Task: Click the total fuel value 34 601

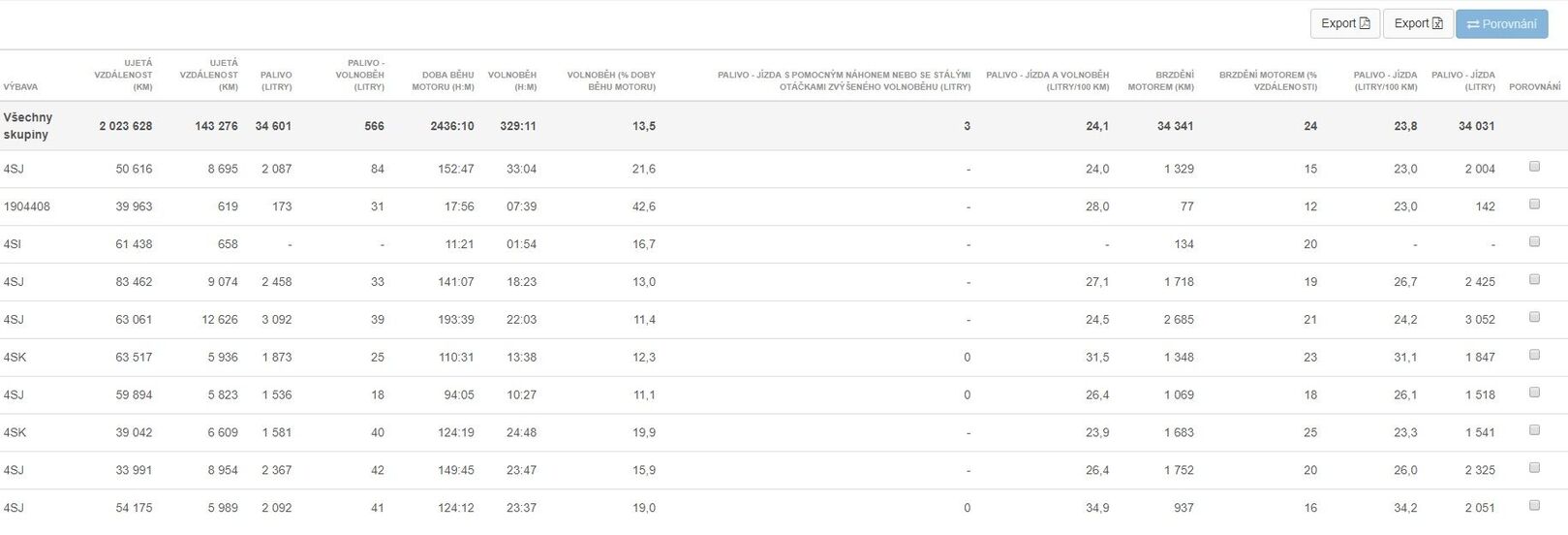Action: (273, 126)
